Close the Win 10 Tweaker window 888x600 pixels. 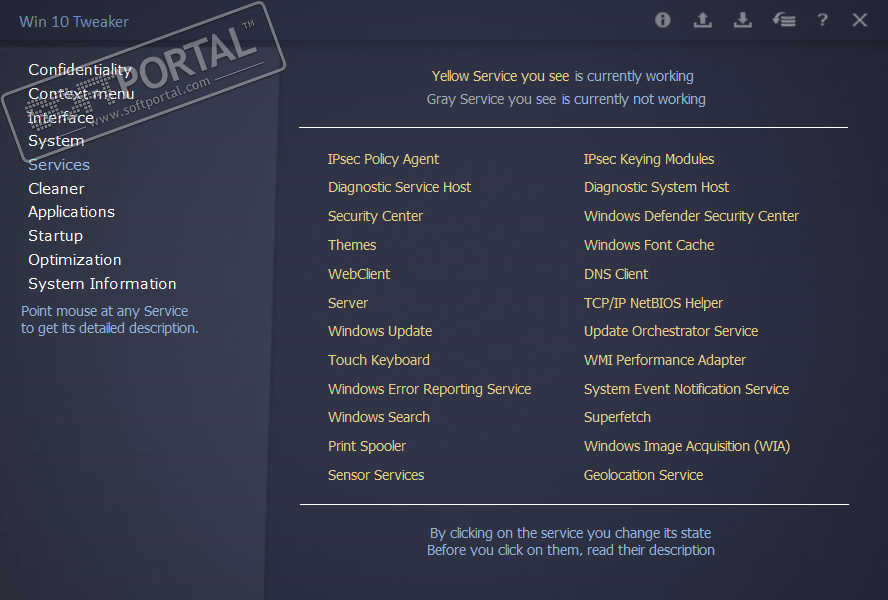[x=860, y=20]
